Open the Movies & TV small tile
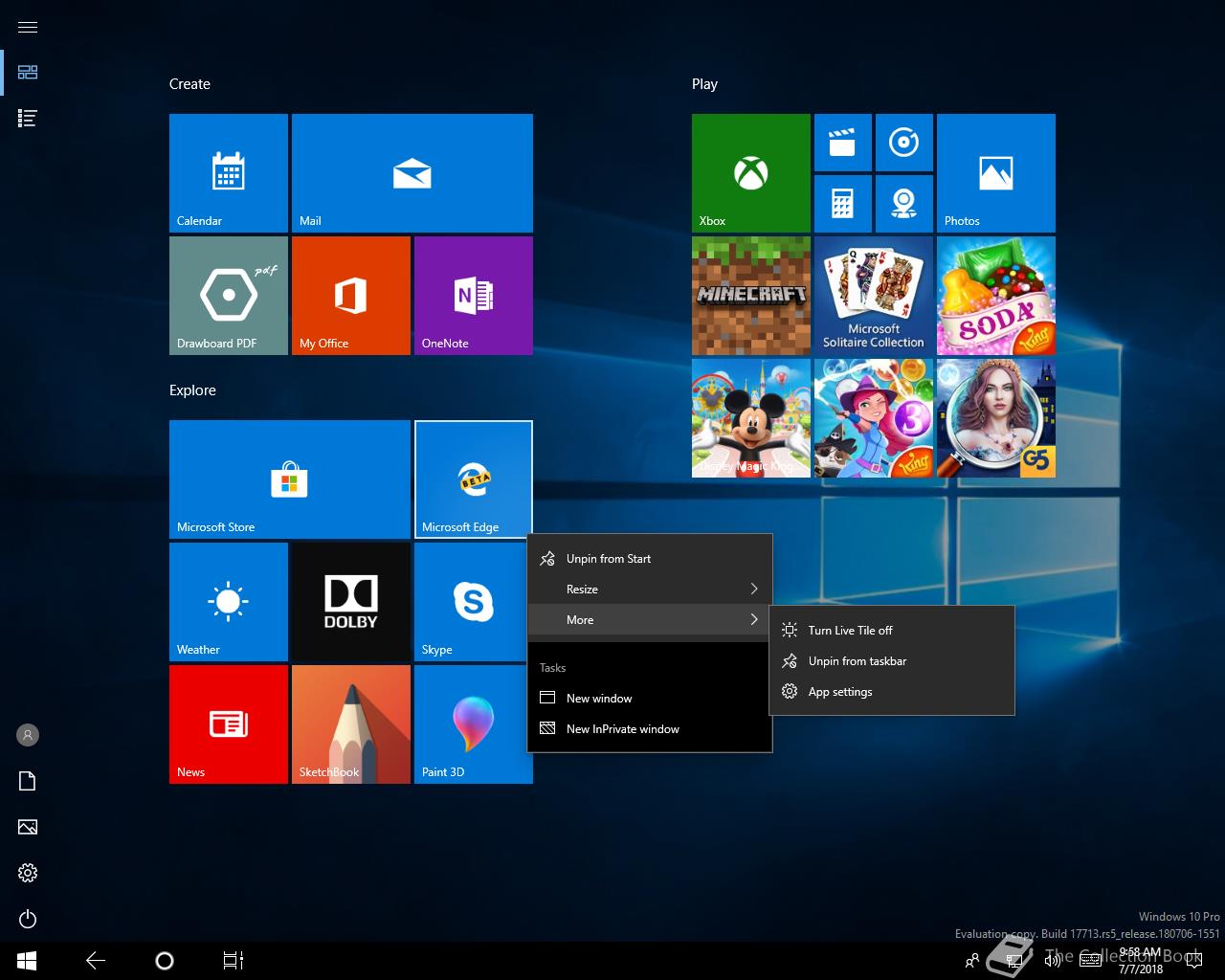Viewport: 1225px width, 980px height. (x=842, y=143)
